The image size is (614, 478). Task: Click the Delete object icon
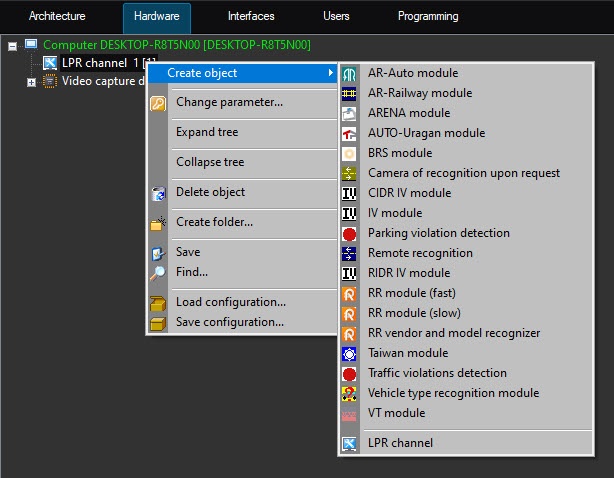[x=158, y=192]
